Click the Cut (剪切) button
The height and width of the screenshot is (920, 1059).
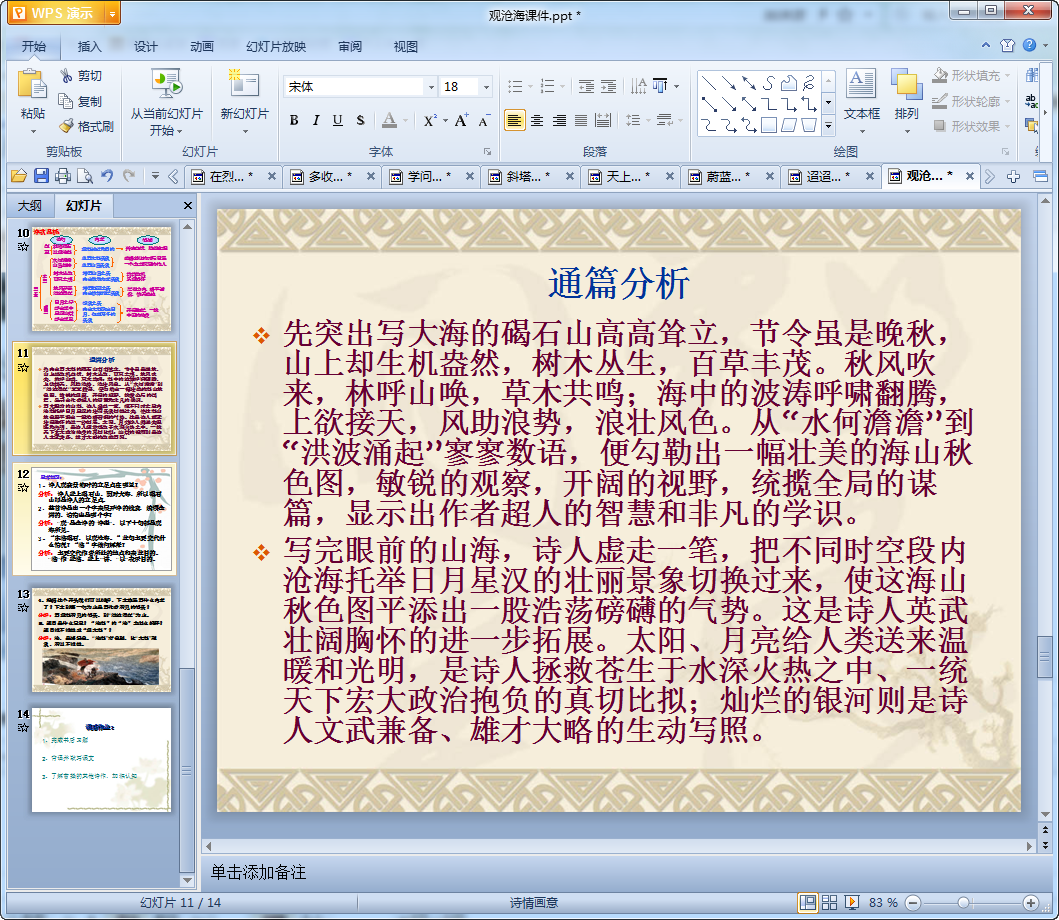[80, 76]
